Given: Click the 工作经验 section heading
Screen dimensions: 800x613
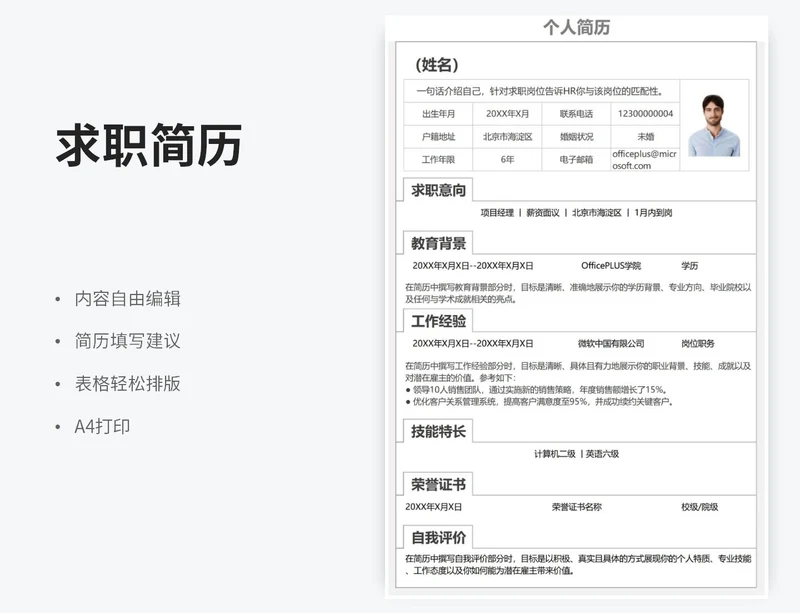Looking at the screenshot, I should (438, 321).
